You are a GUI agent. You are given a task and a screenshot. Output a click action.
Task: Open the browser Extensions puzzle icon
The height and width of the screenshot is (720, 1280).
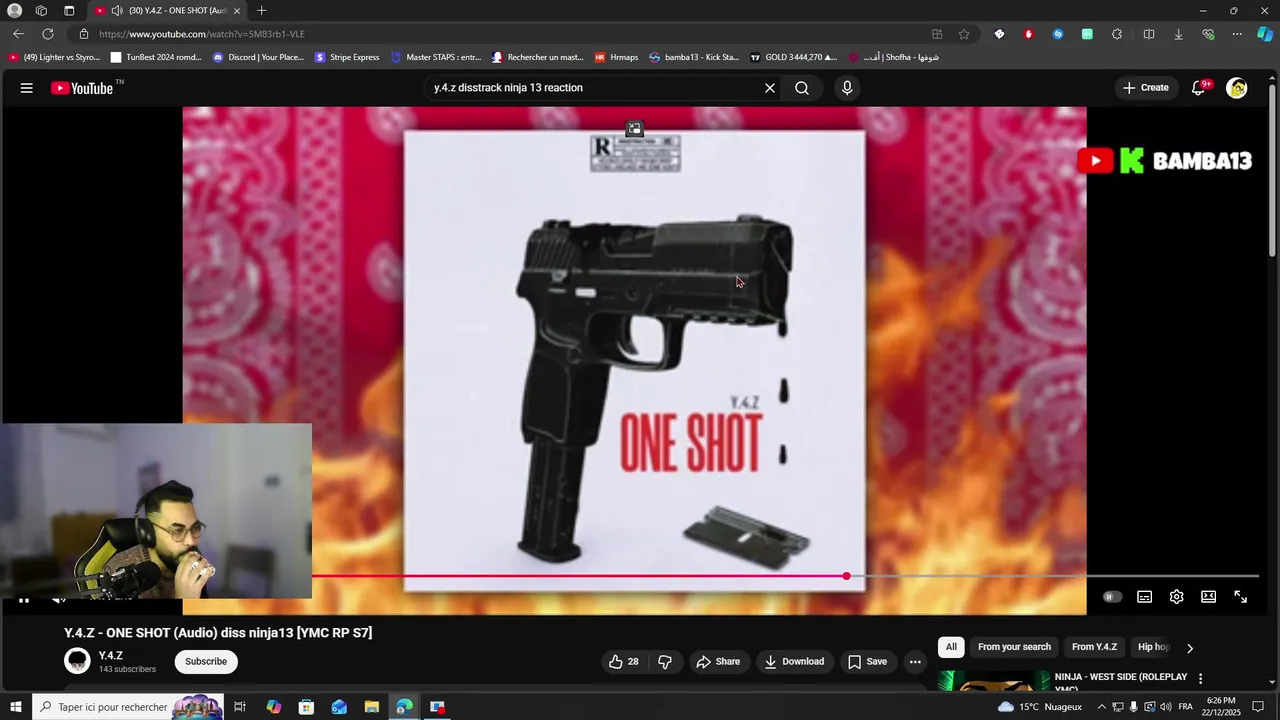point(1117,34)
